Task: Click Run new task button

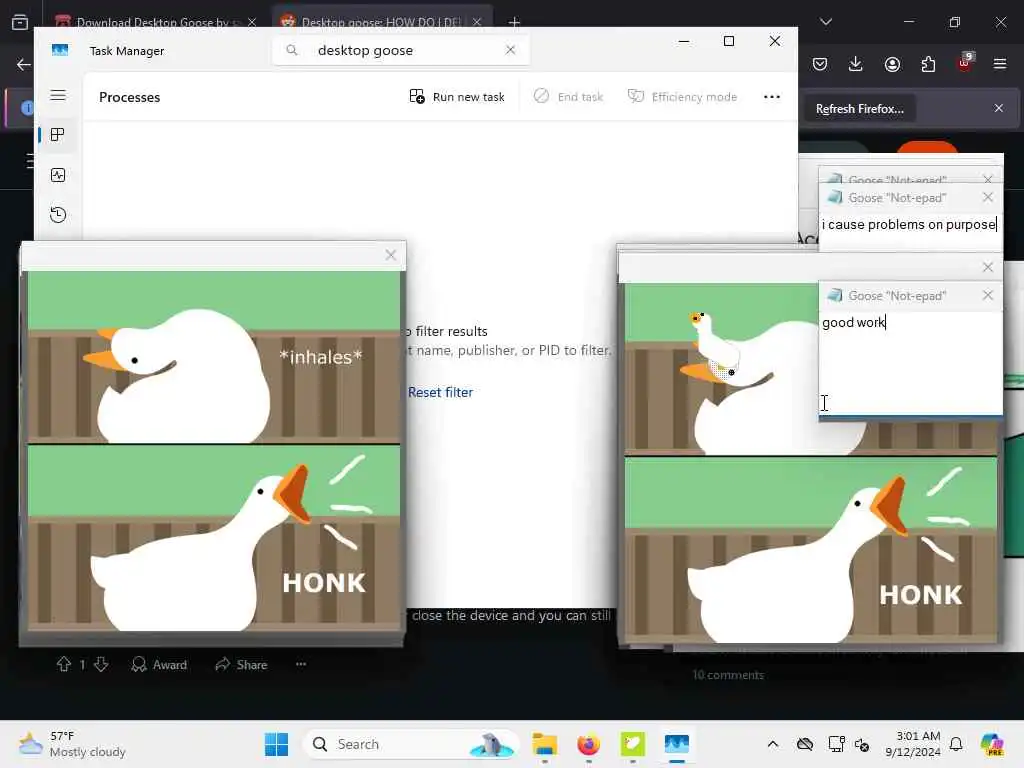Action: [x=457, y=97]
